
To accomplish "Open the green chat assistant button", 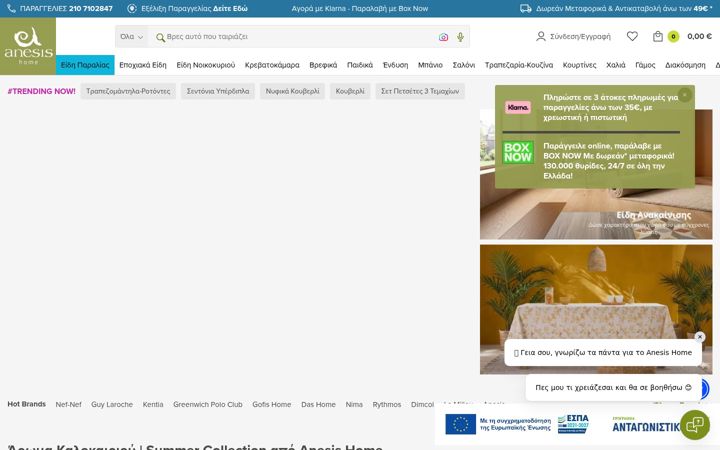I will (695, 425).
